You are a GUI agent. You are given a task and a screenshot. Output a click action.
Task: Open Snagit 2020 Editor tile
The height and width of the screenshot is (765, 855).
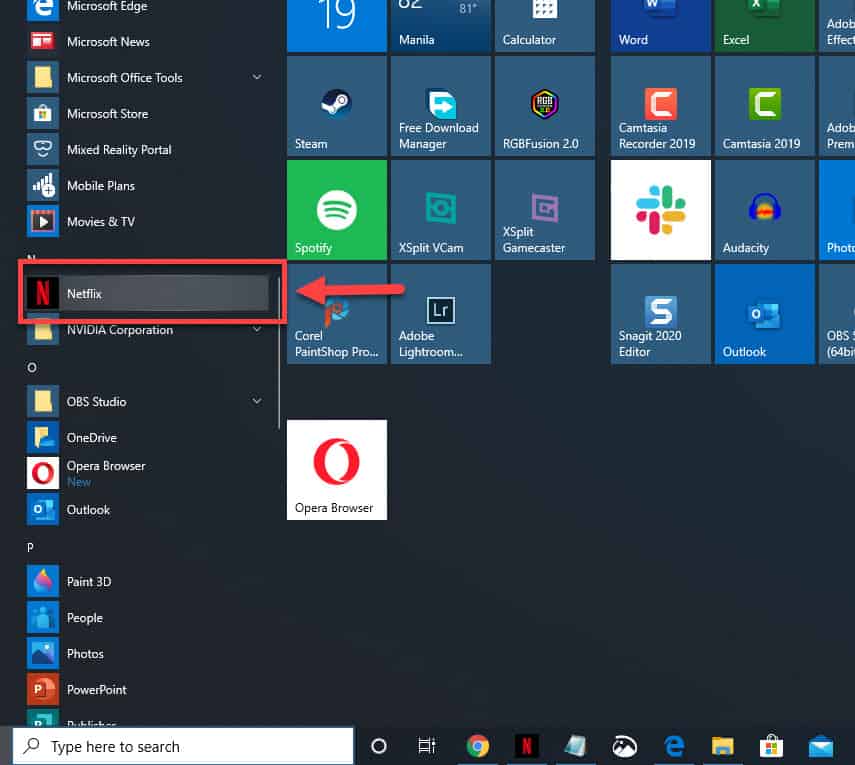coord(660,314)
